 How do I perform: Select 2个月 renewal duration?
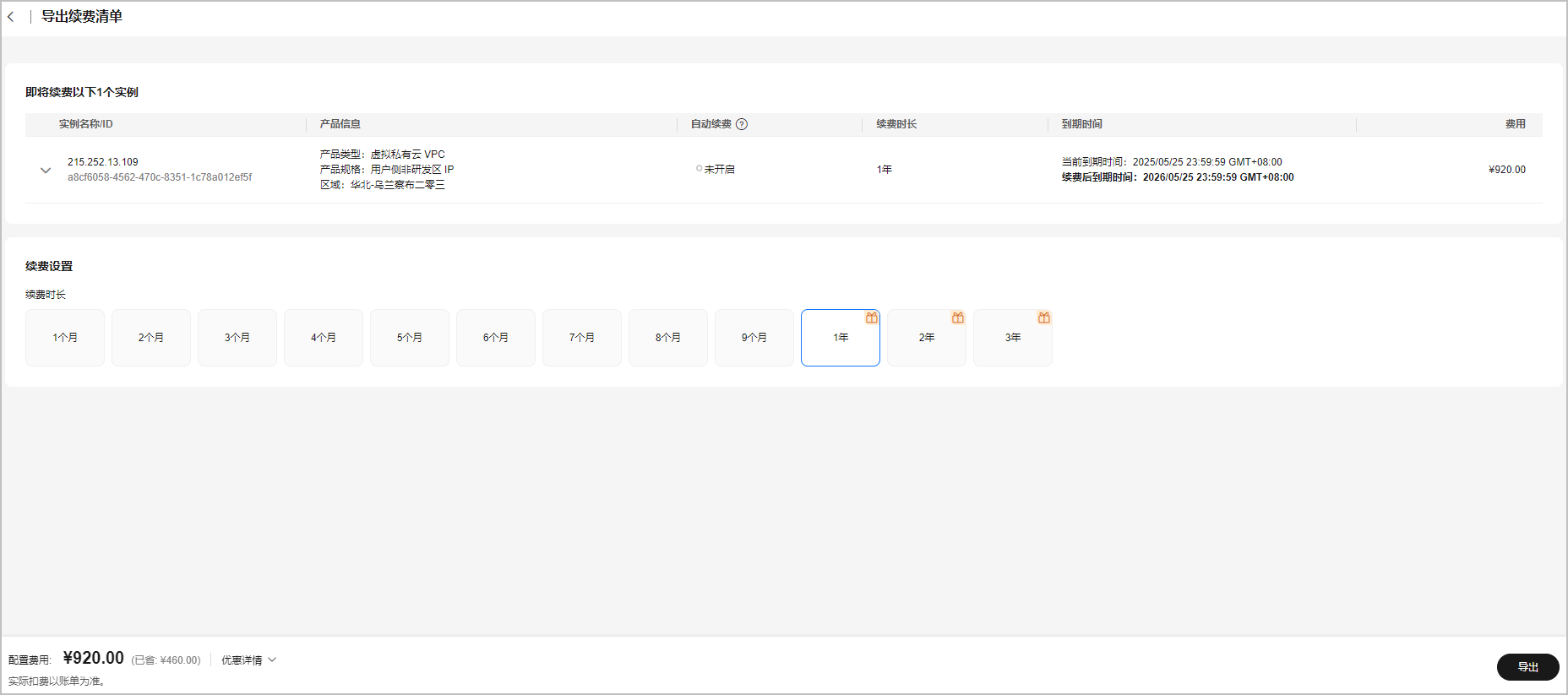pyautogui.click(x=151, y=338)
